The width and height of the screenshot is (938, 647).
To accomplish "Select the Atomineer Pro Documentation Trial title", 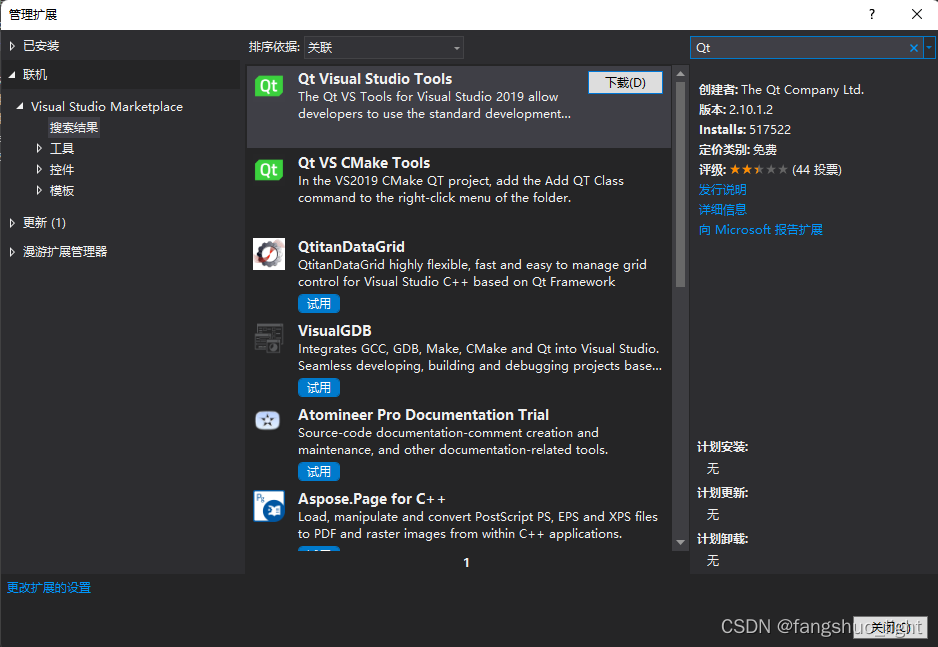I will coord(424,415).
